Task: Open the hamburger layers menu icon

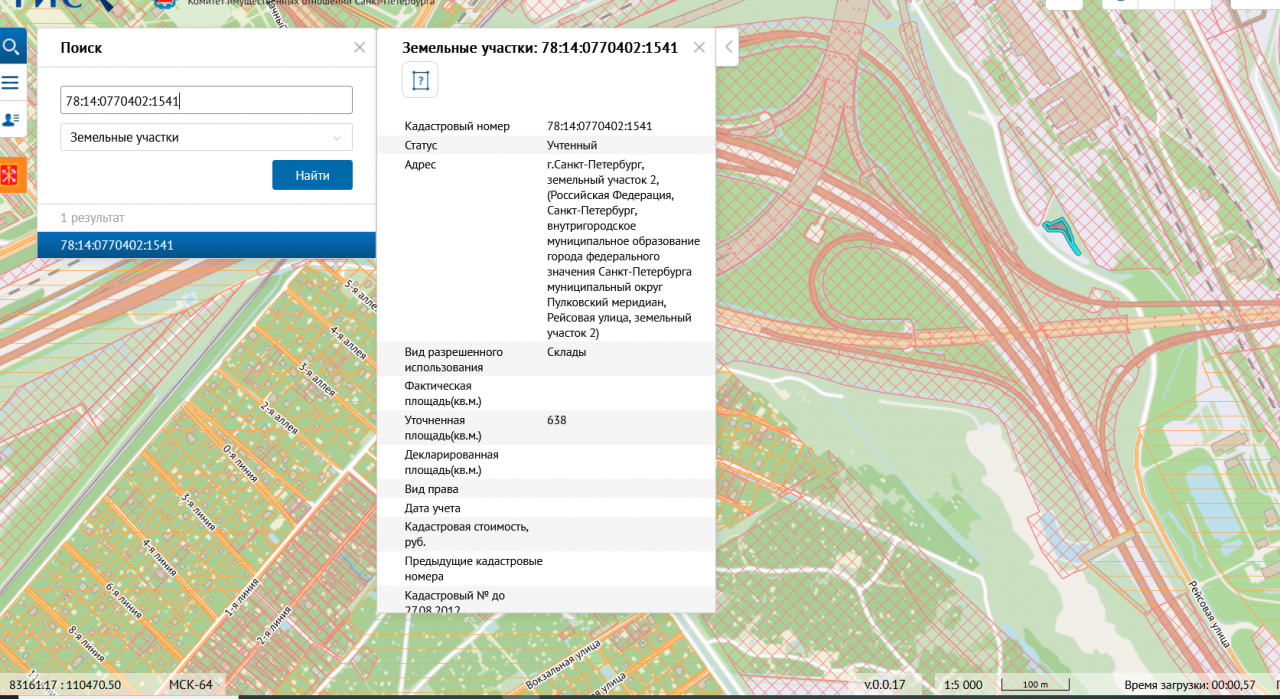Action: coord(12,83)
